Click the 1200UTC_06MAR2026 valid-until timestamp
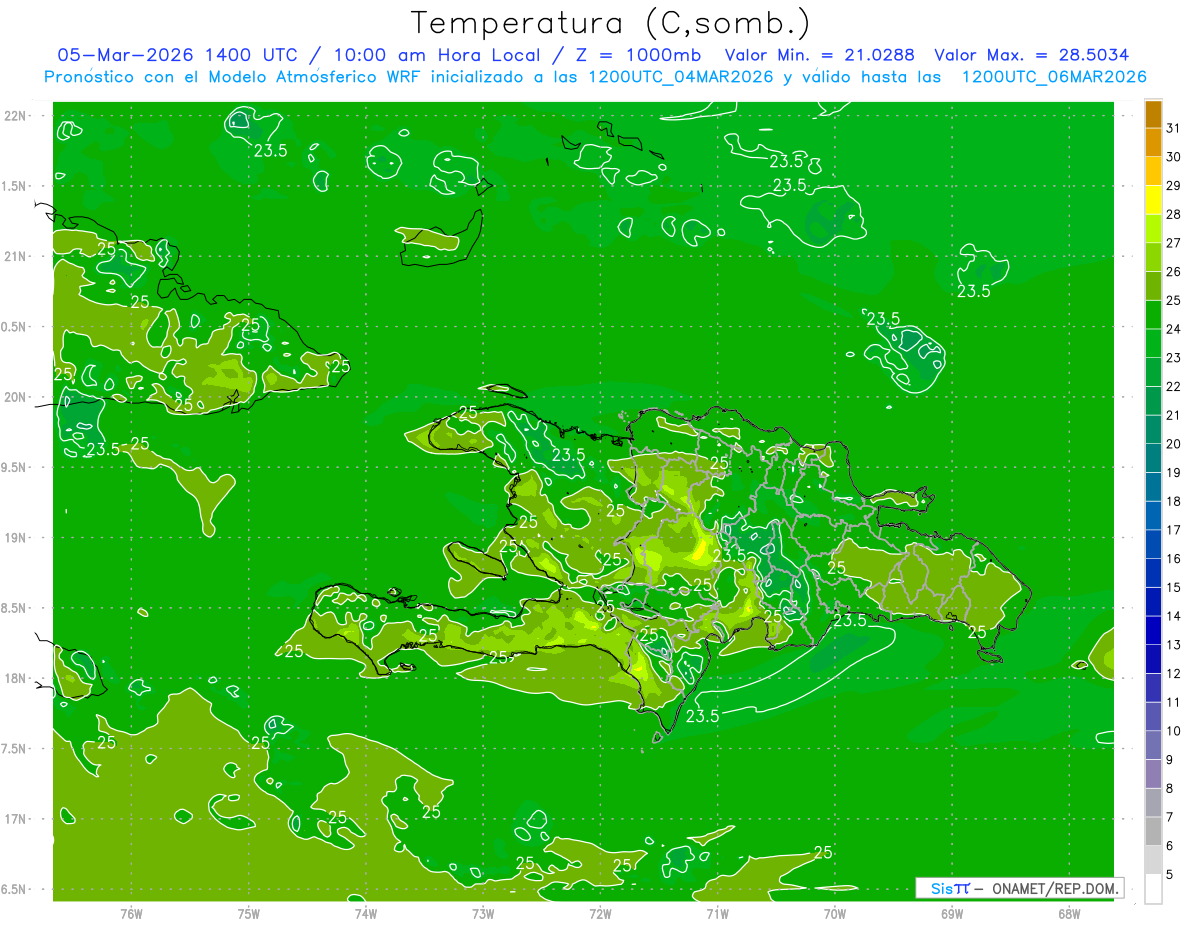The image size is (1200, 927). pyautogui.click(x=1054, y=77)
